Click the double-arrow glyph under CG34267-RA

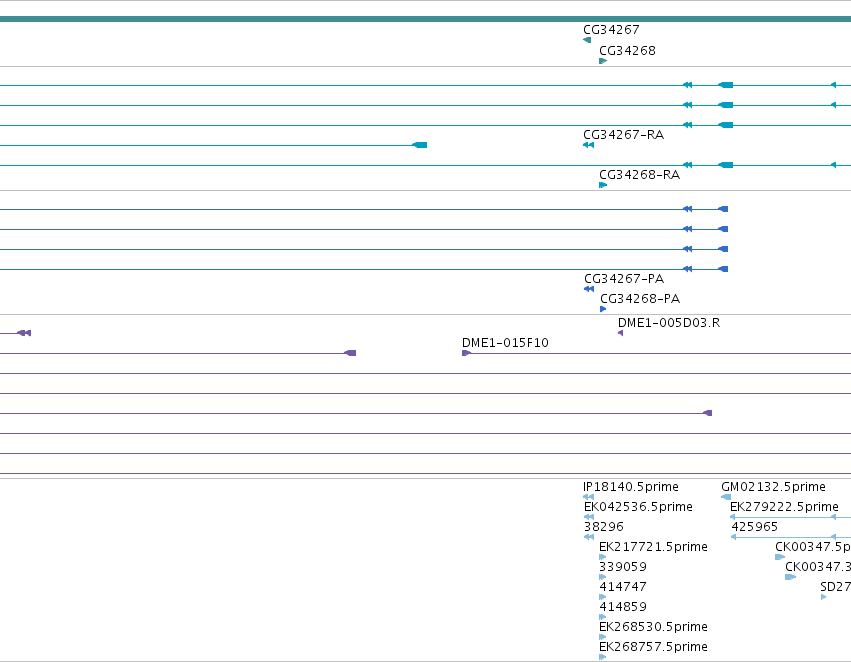588,145
